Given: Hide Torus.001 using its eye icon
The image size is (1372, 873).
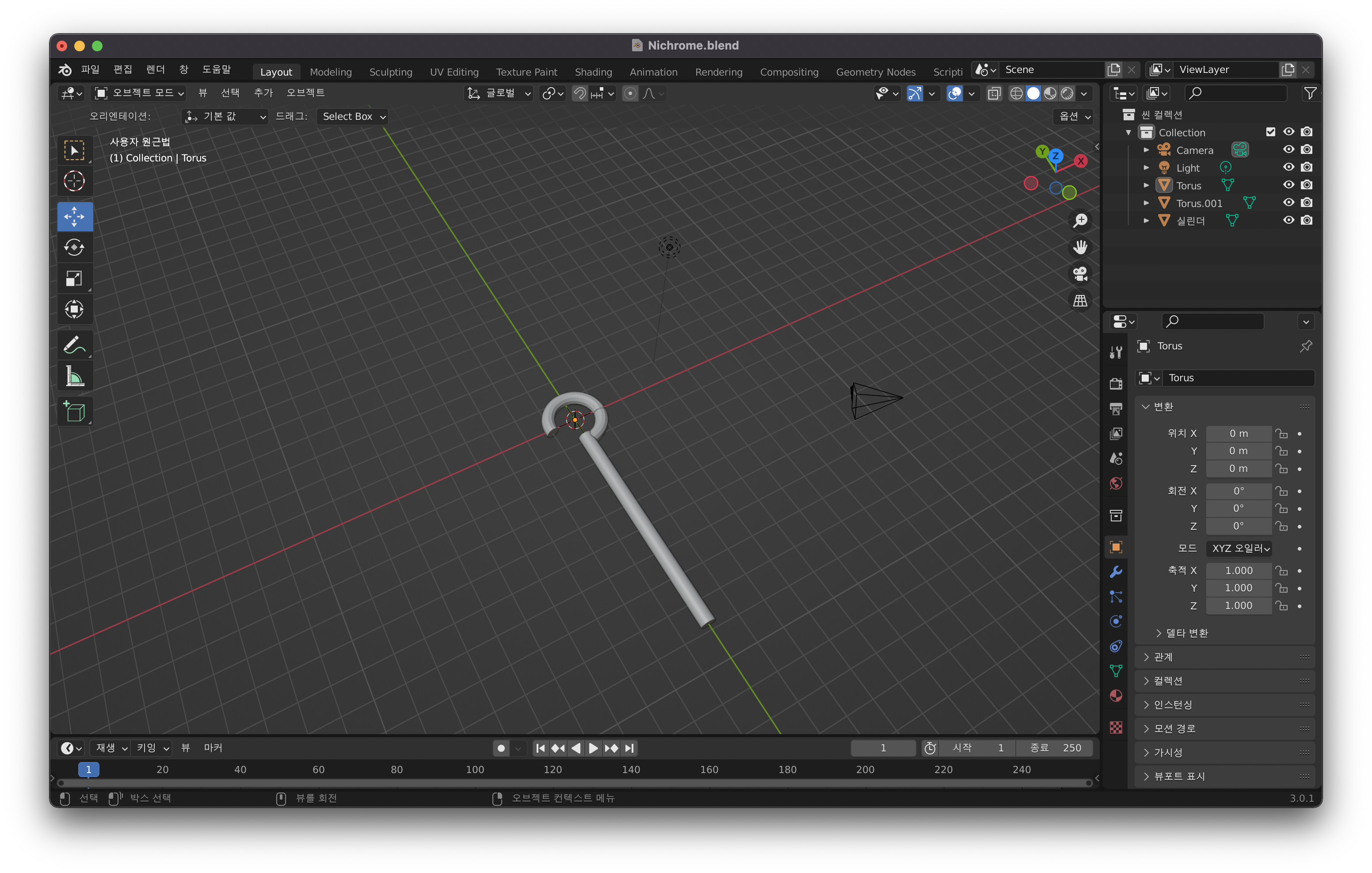Looking at the screenshot, I should pyautogui.click(x=1288, y=203).
